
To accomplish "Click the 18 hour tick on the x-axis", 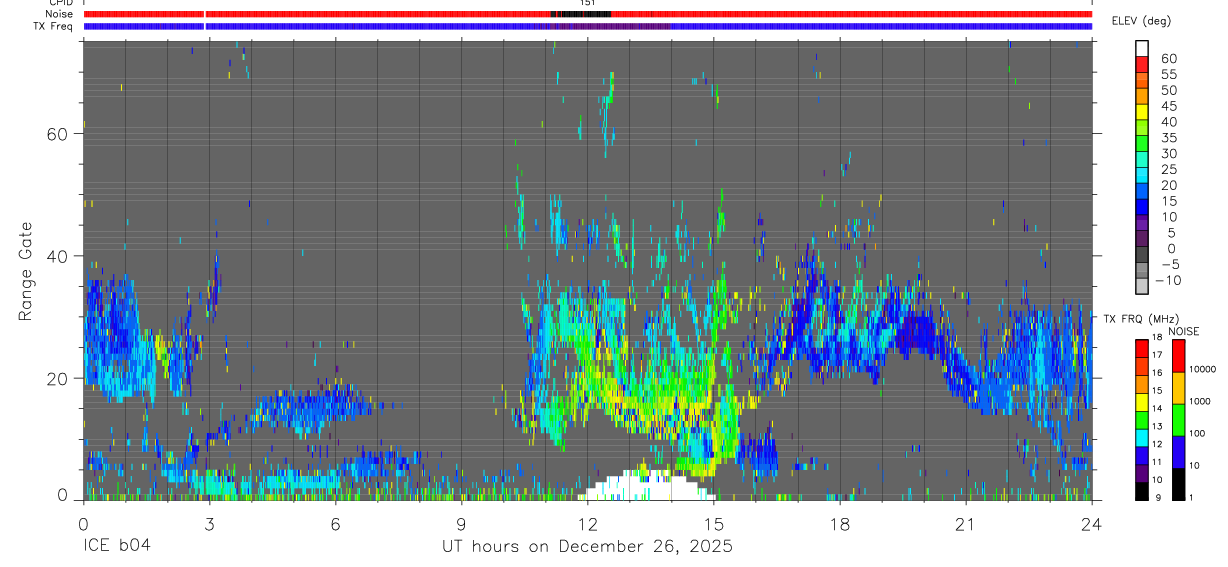I will [839, 523].
